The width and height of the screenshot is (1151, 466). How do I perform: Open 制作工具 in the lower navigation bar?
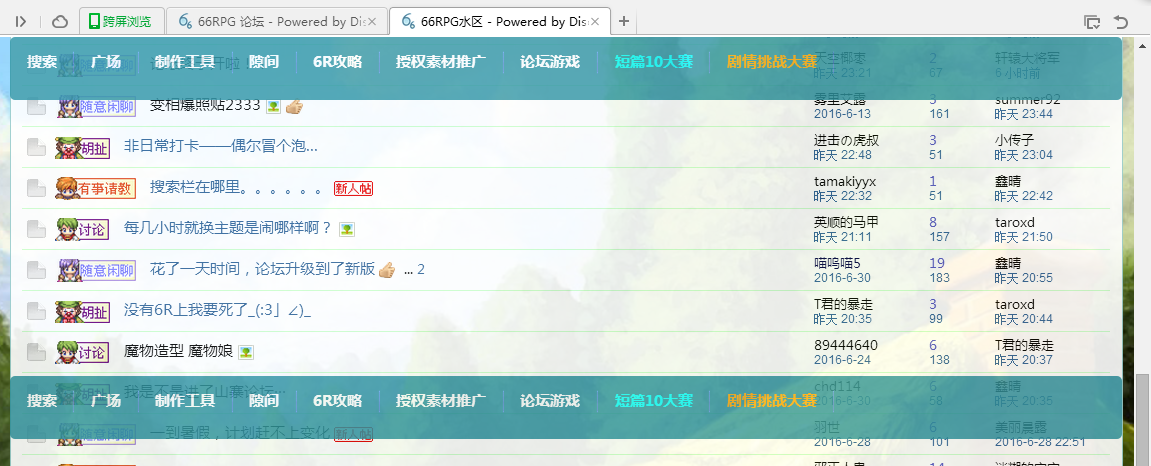click(x=185, y=401)
